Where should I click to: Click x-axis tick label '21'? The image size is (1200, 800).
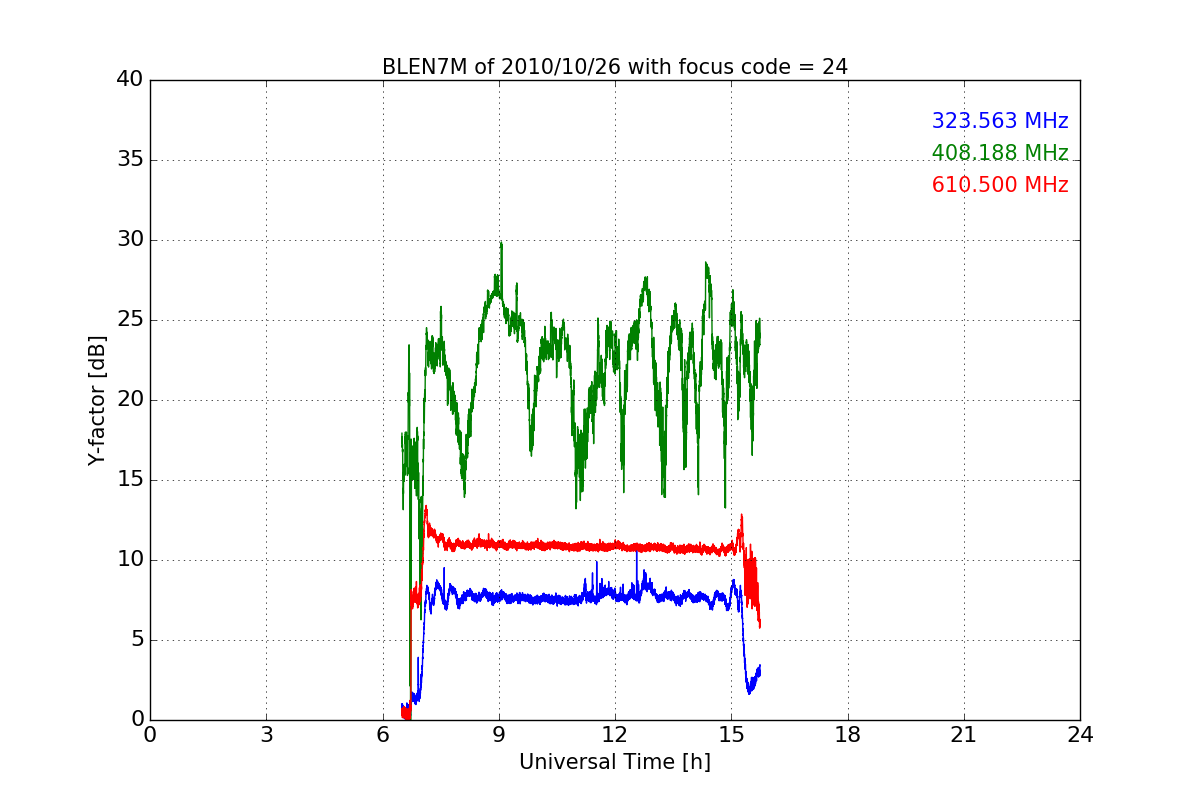point(964,735)
